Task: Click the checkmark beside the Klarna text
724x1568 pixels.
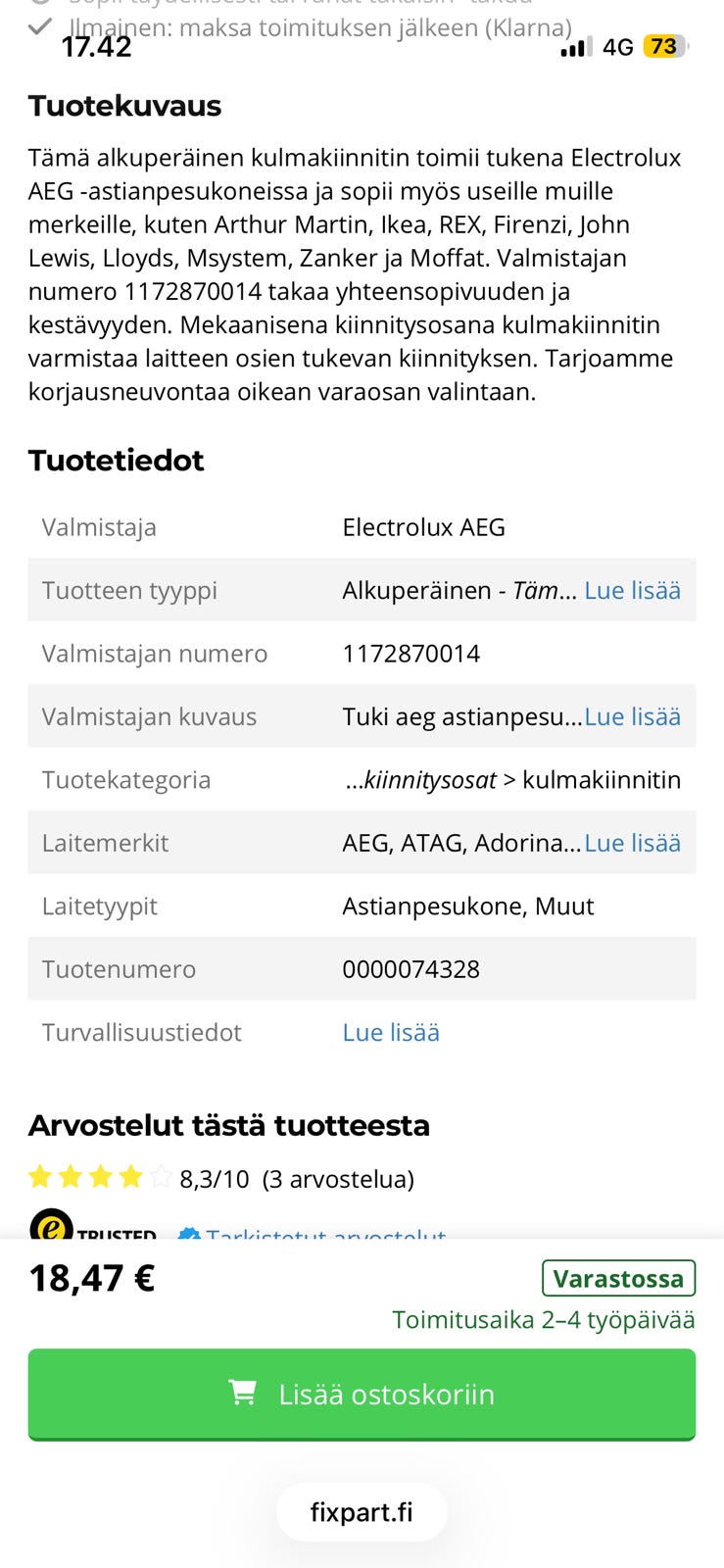Action: coord(40,26)
